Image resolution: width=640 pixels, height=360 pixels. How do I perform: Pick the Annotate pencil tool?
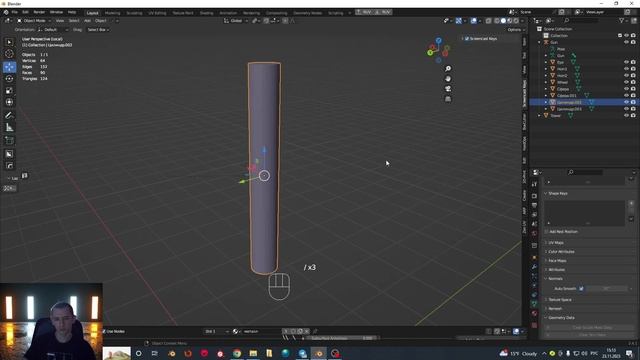point(9,116)
